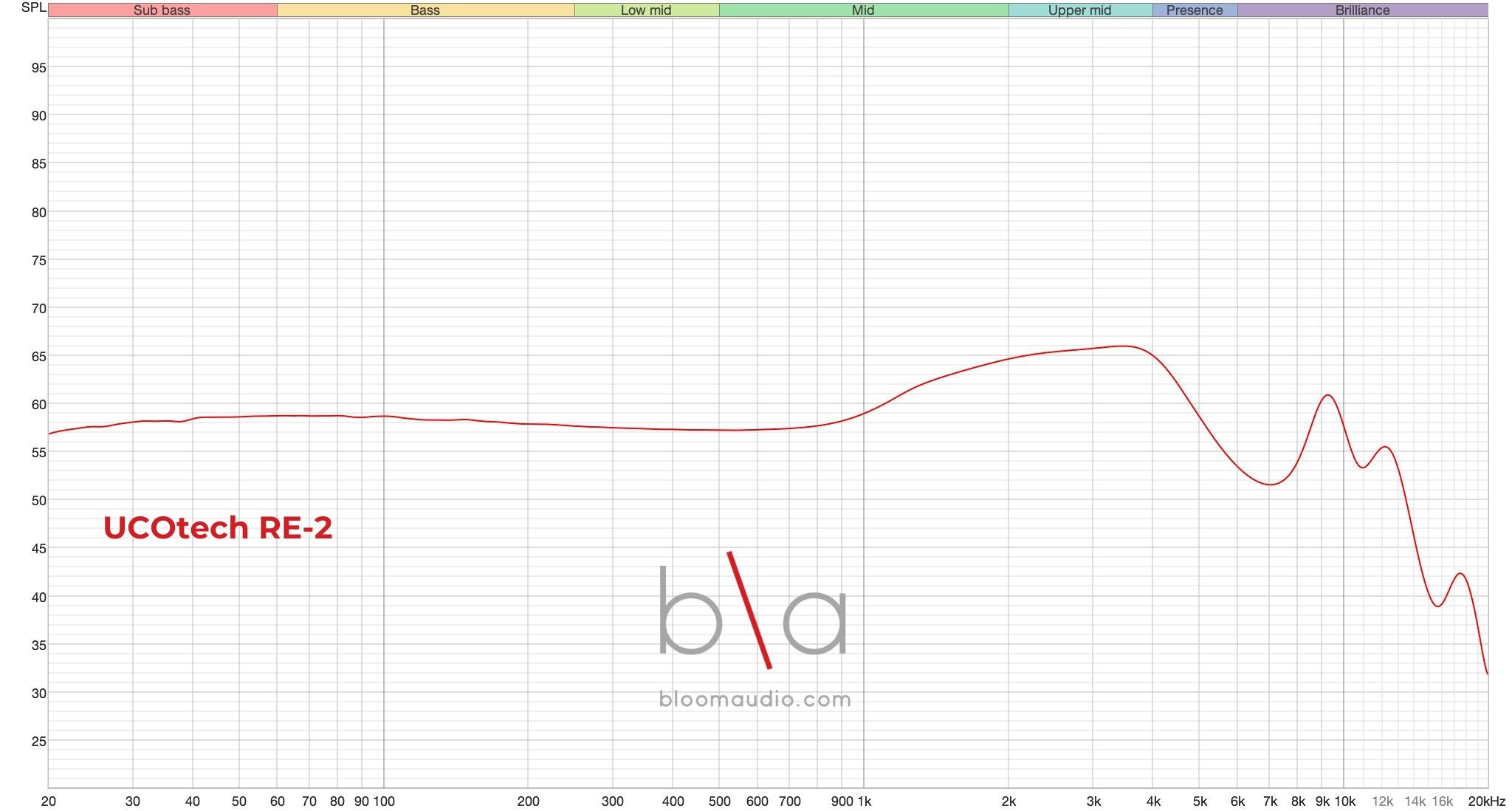Click the Upper mid band label
The image size is (1512, 811).
pos(1079,10)
